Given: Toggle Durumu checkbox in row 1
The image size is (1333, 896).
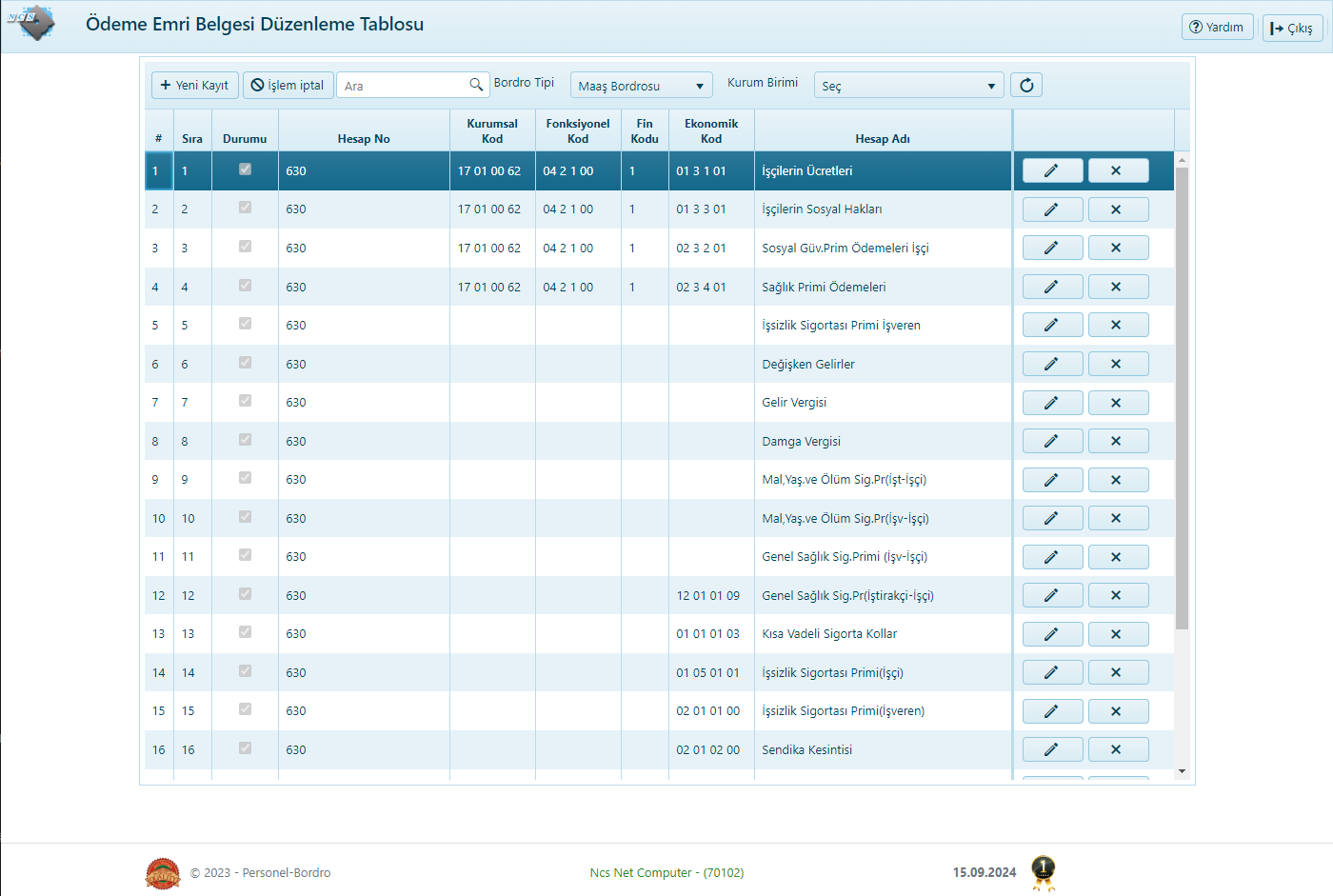Looking at the screenshot, I should pos(245,169).
